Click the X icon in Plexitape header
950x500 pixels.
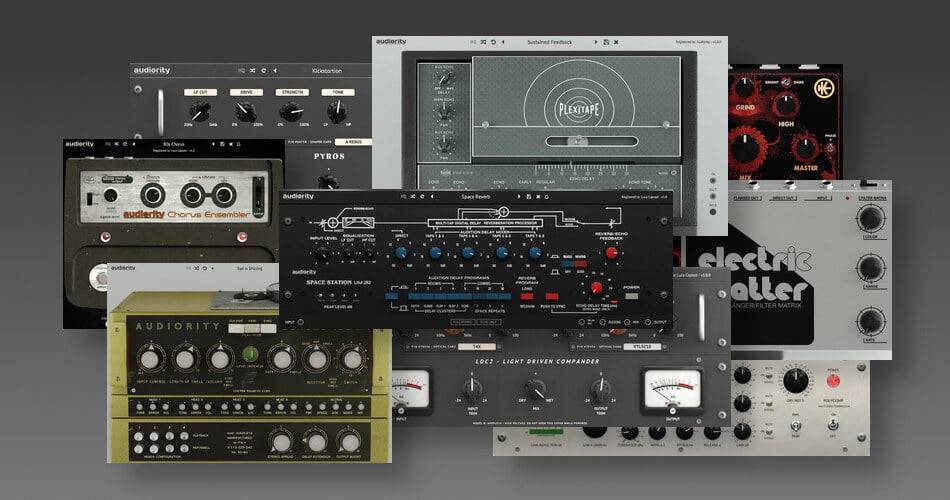click(616, 42)
